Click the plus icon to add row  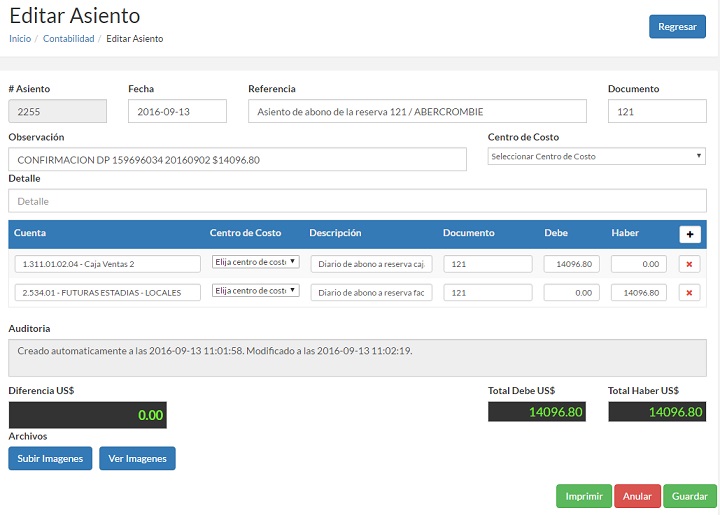click(x=689, y=234)
